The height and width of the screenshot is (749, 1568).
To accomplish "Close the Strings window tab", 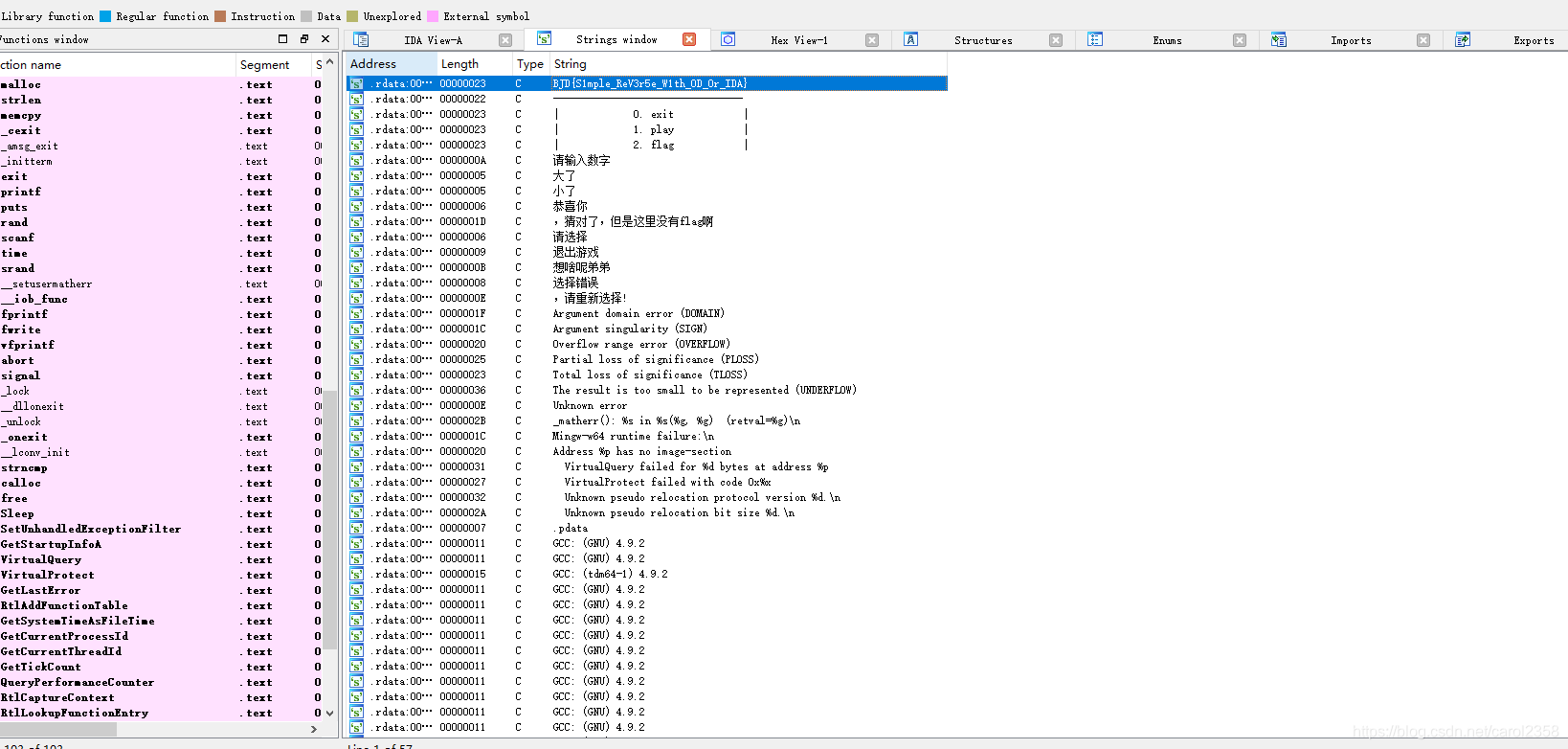I will click(x=689, y=39).
